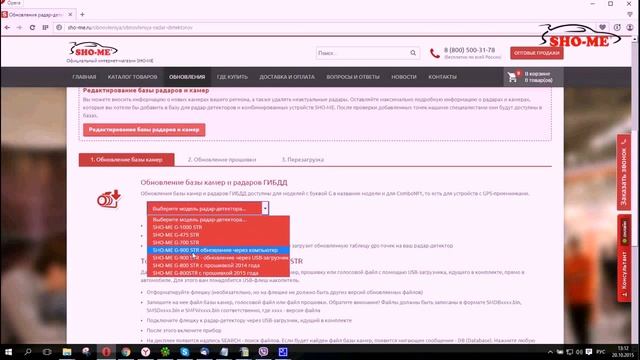The height and width of the screenshot is (360, 640).
Task: Switch to the Opera browser taskbar icon
Action: (106, 352)
